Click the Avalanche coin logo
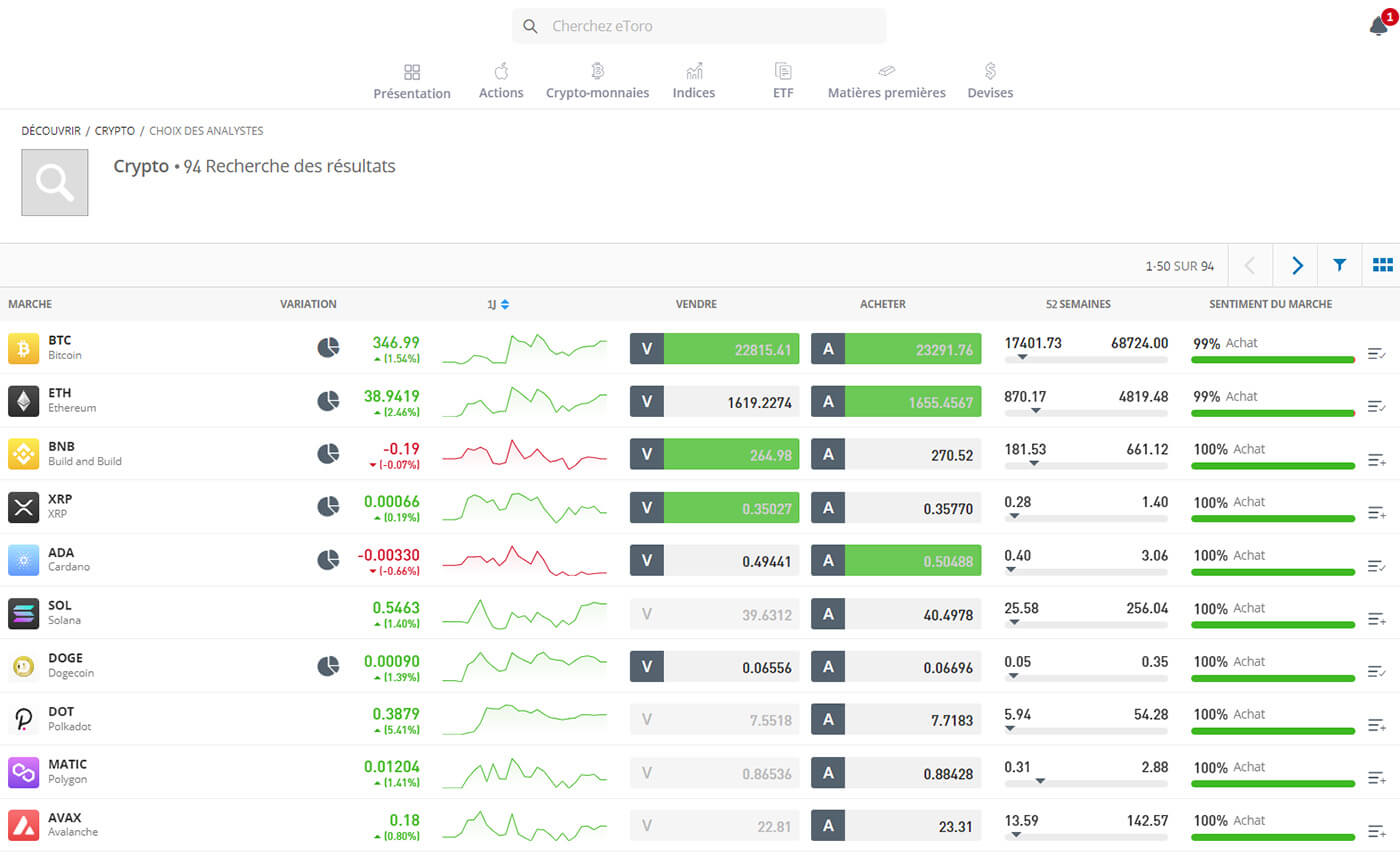This screenshot has height=857, width=1400. tap(24, 825)
